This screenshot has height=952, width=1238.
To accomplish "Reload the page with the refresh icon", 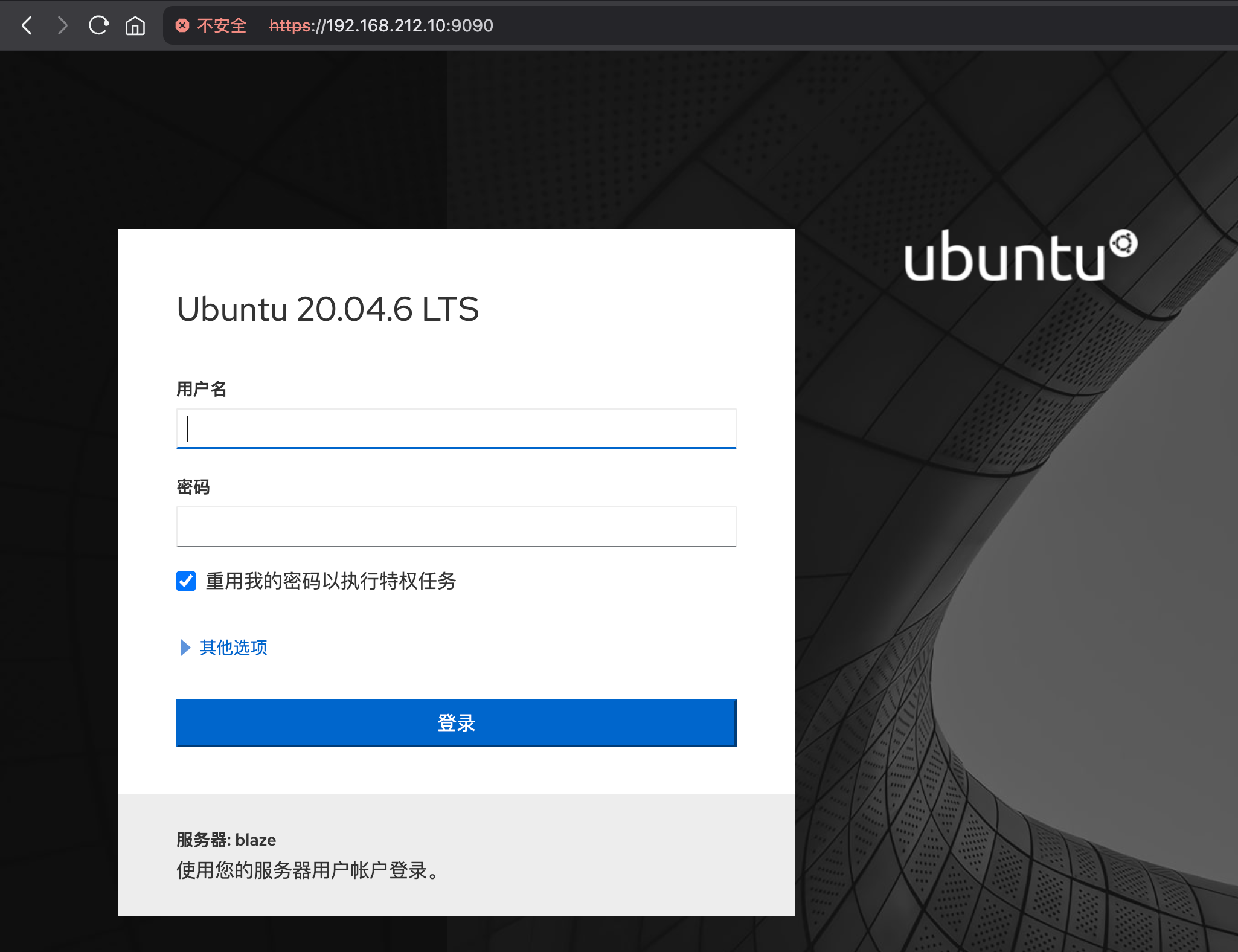I will pyautogui.click(x=98, y=25).
